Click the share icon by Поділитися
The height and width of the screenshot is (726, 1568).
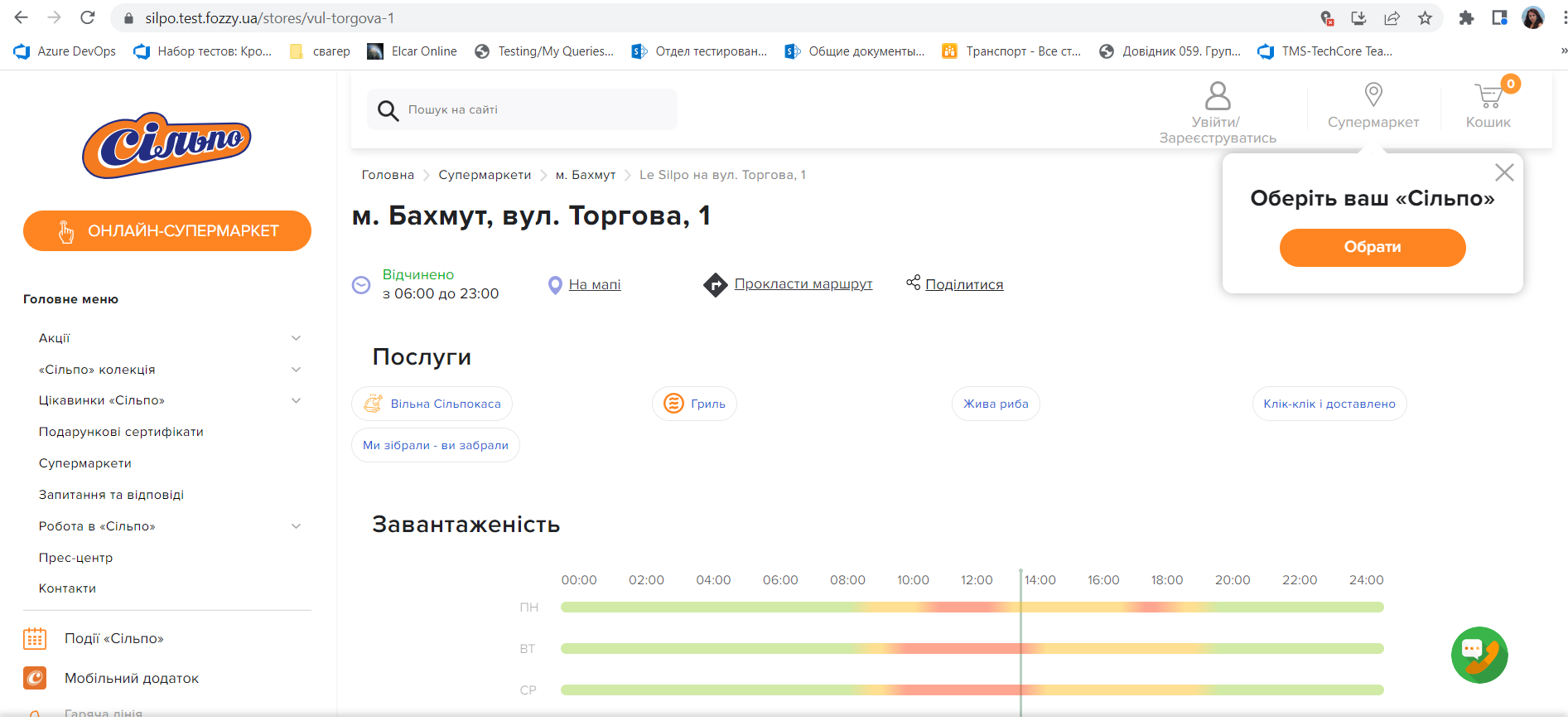(x=914, y=283)
